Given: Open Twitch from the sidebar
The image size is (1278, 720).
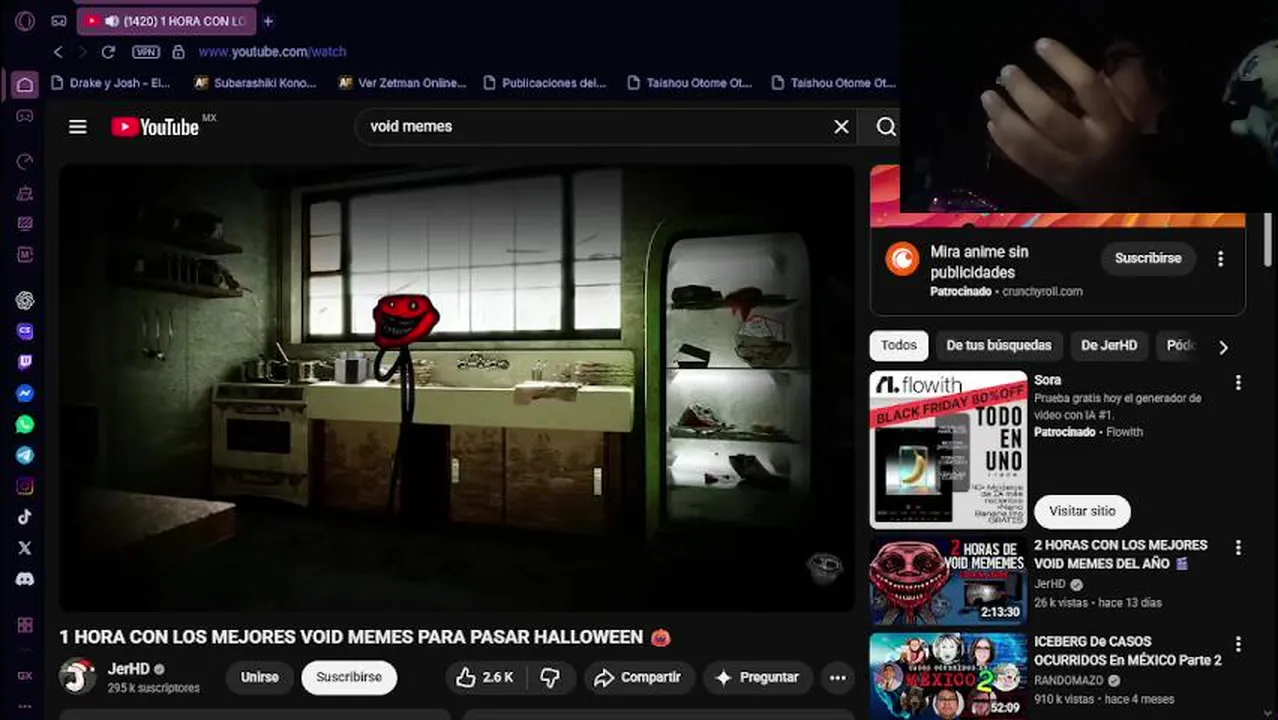Looking at the screenshot, I should (x=25, y=362).
